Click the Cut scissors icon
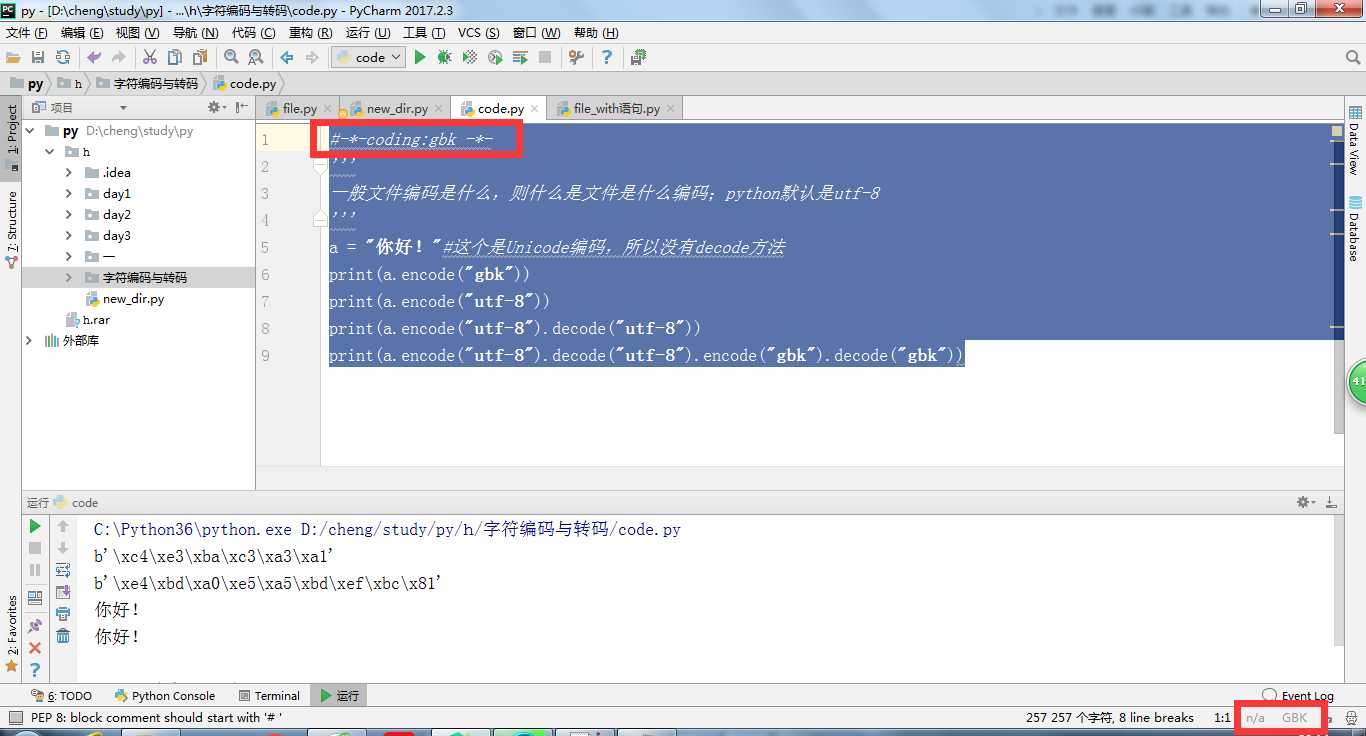The width and height of the screenshot is (1366, 736). pyautogui.click(x=150, y=57)
